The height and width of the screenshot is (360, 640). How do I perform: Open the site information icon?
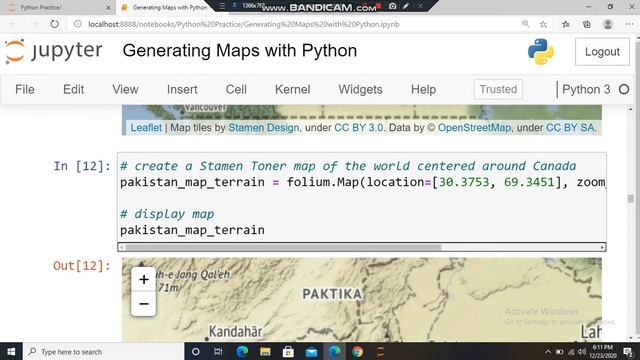click(78, 24)
